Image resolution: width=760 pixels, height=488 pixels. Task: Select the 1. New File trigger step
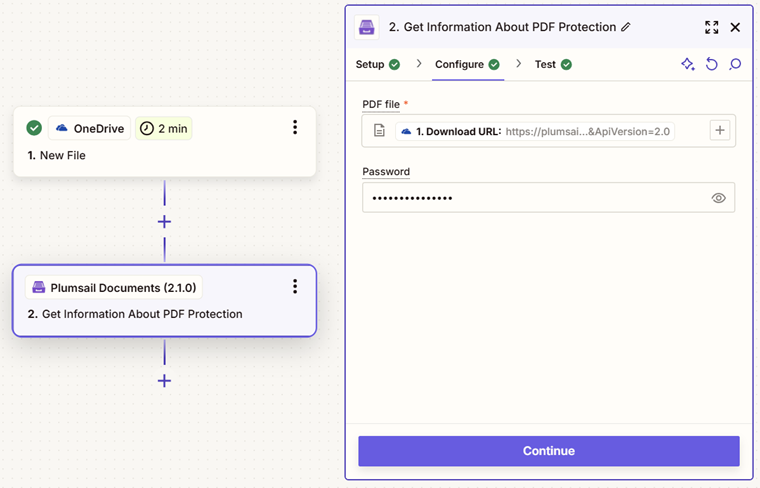coord(165,142)
